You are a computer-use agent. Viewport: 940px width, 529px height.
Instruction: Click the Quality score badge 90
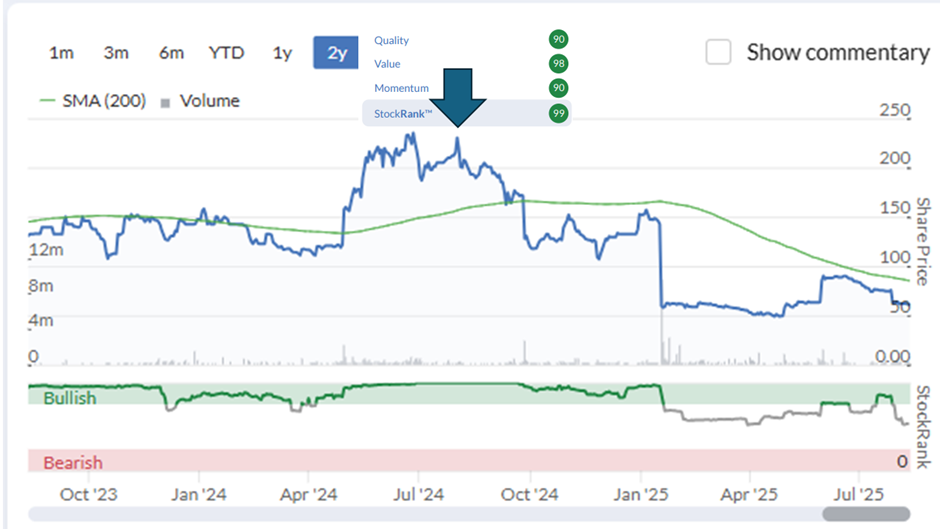click(x=558, y=40)
